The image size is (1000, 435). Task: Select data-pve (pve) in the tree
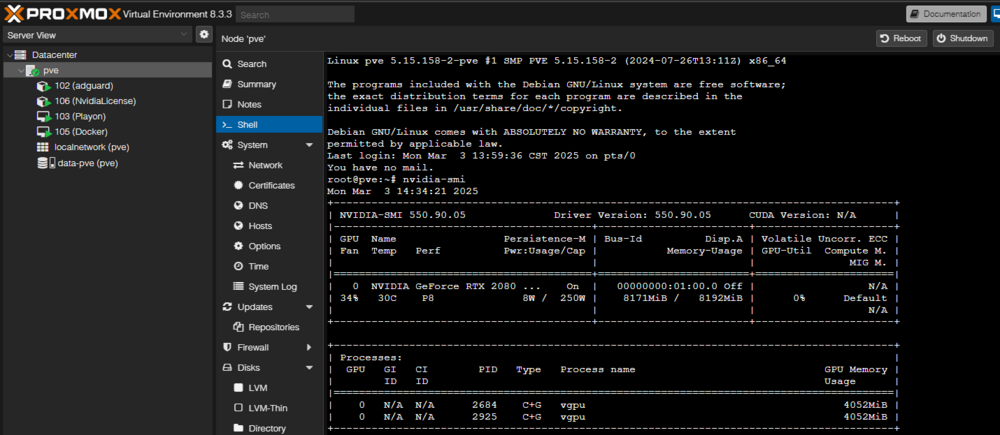pos(106,163)
